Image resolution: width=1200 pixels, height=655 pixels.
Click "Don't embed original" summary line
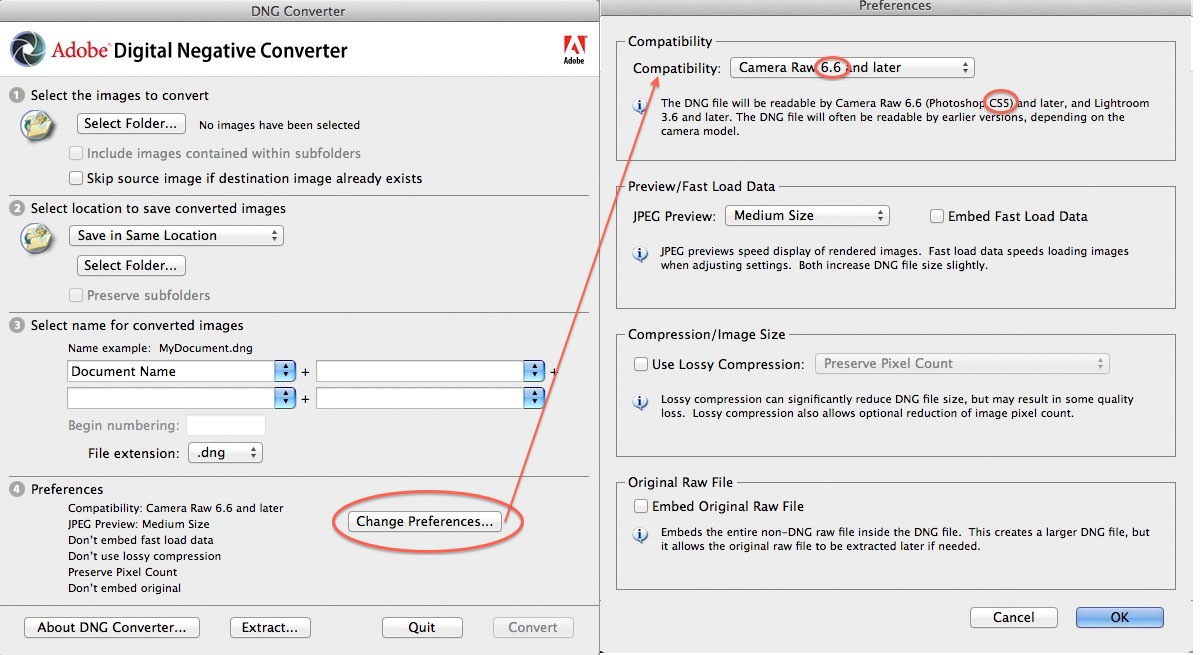125,588
